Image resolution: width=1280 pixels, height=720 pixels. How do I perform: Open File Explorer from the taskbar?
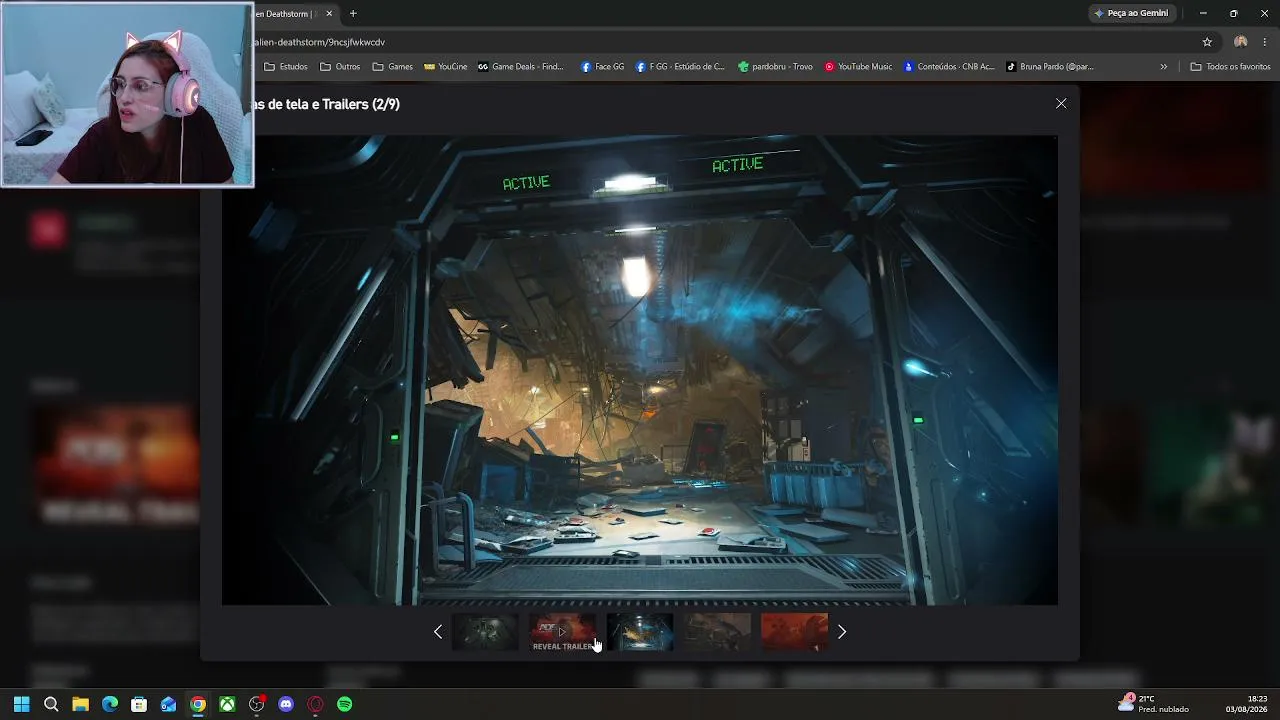pyautogui.click(x=80, y=704)
